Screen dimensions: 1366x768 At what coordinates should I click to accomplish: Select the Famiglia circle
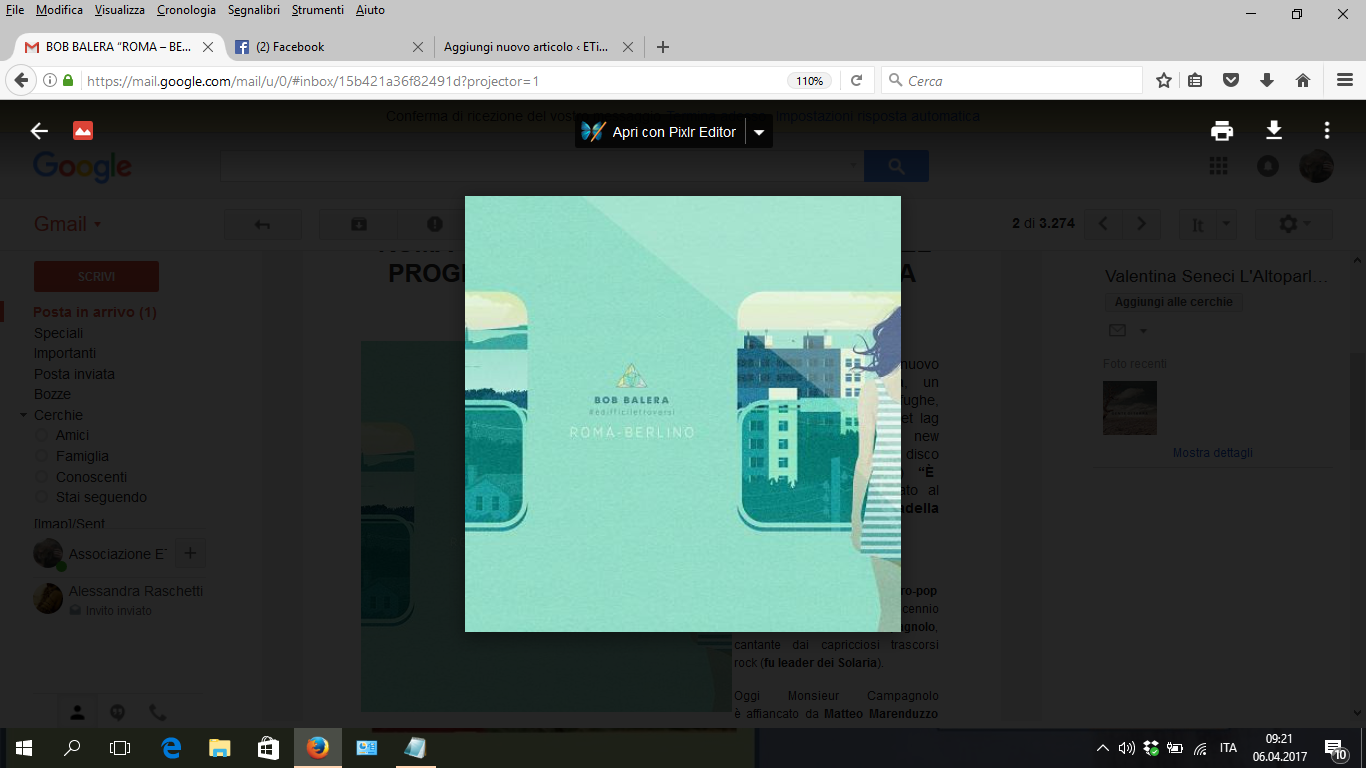pyautogui.click(x=82, y=456)
